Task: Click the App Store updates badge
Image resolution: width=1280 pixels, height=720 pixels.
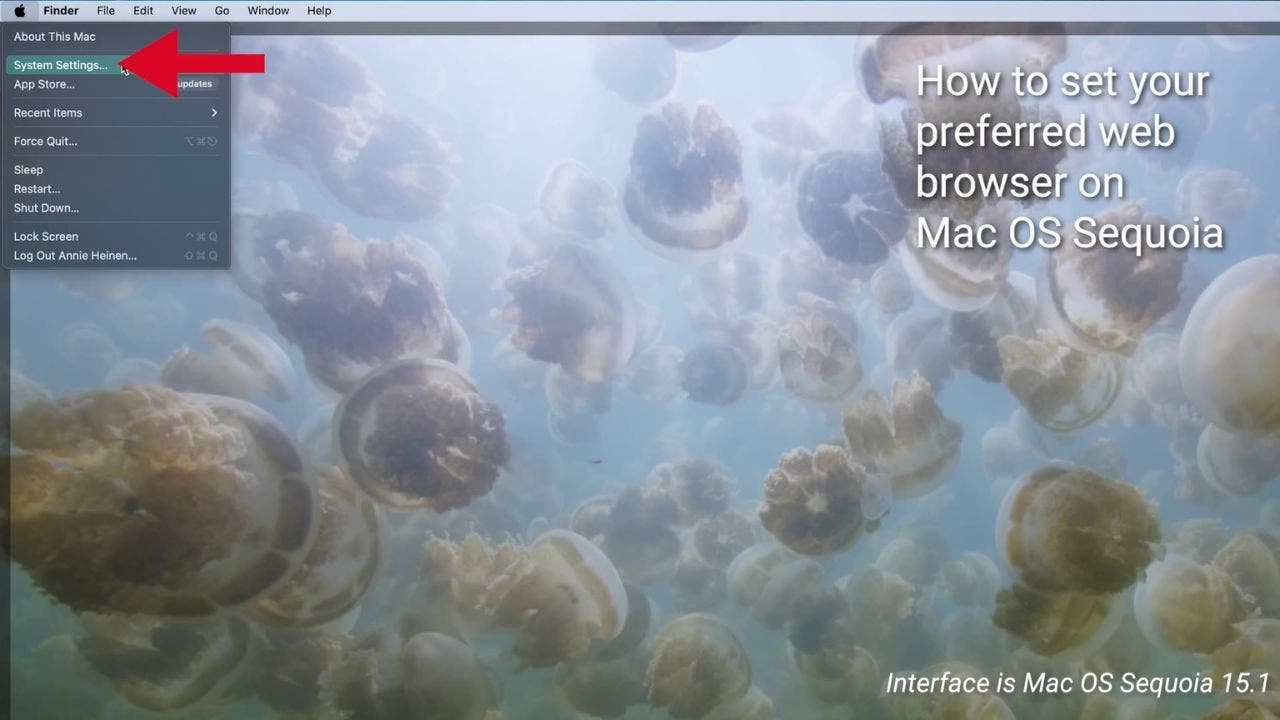Action: tap(194, 84)
